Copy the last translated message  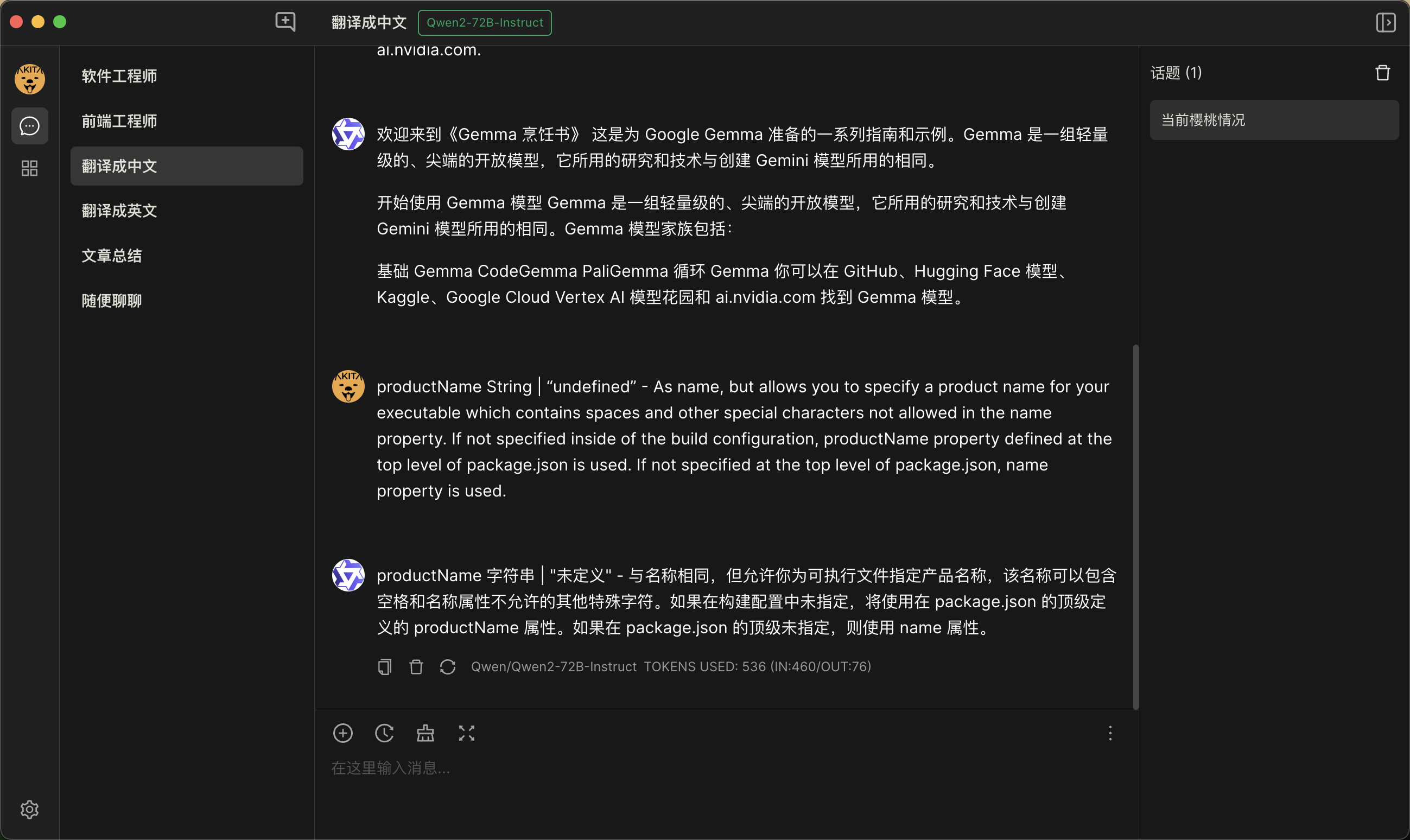pos(385,667)
